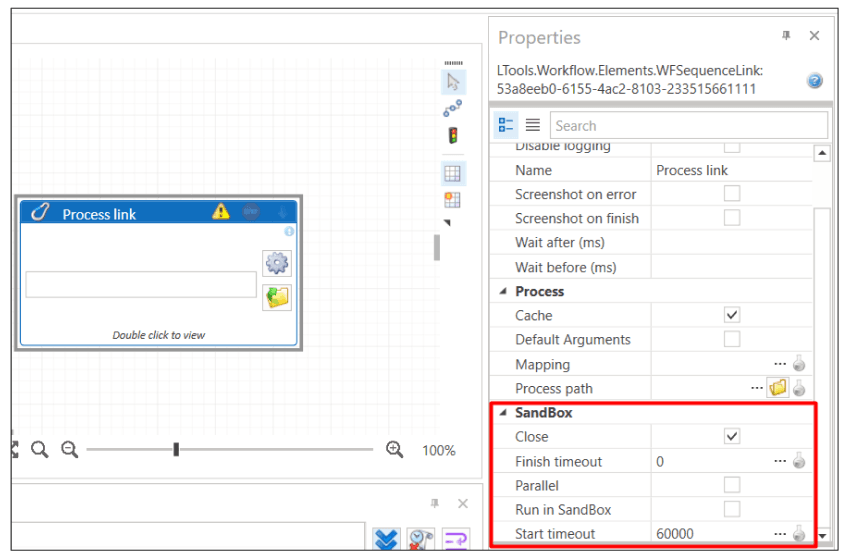
Task: Open settings gear on Process link node
Action: pyautogui.click(x=277, y=263)
